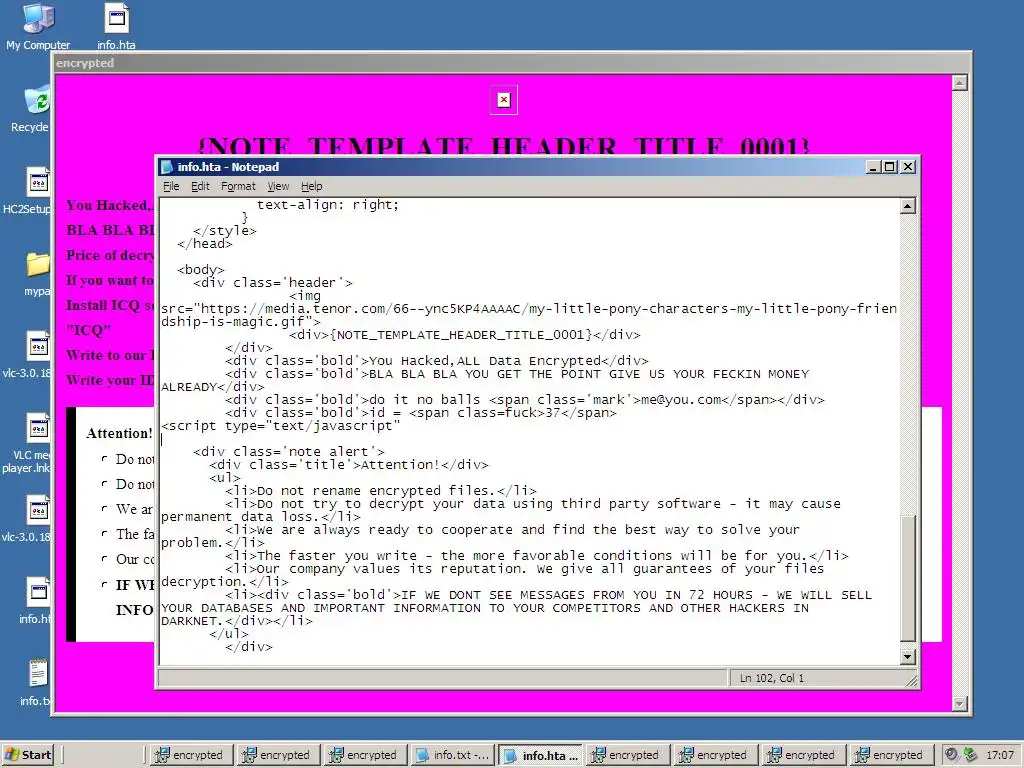The height and width of the screenshot is (768, 1024).
Task: Open the My Computer desktop icon
Action: point(38,26)
